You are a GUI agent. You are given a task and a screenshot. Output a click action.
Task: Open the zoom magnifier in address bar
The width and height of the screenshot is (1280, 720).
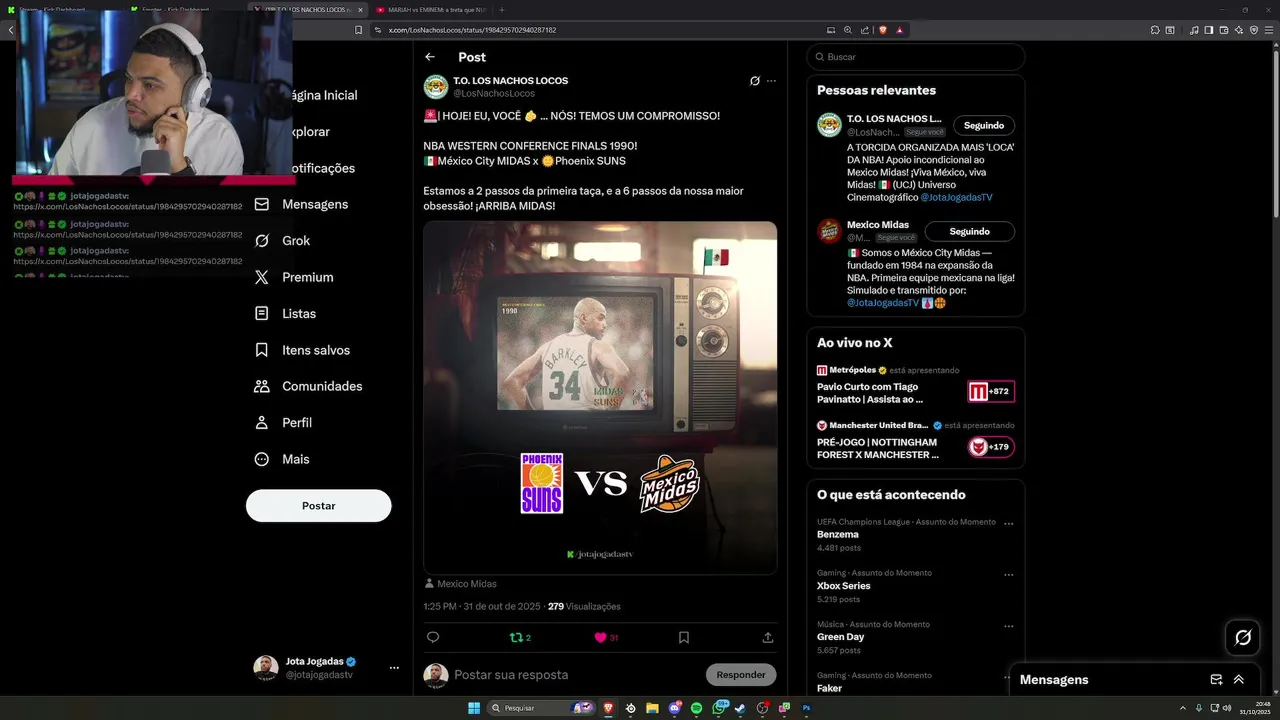[848, 30]
